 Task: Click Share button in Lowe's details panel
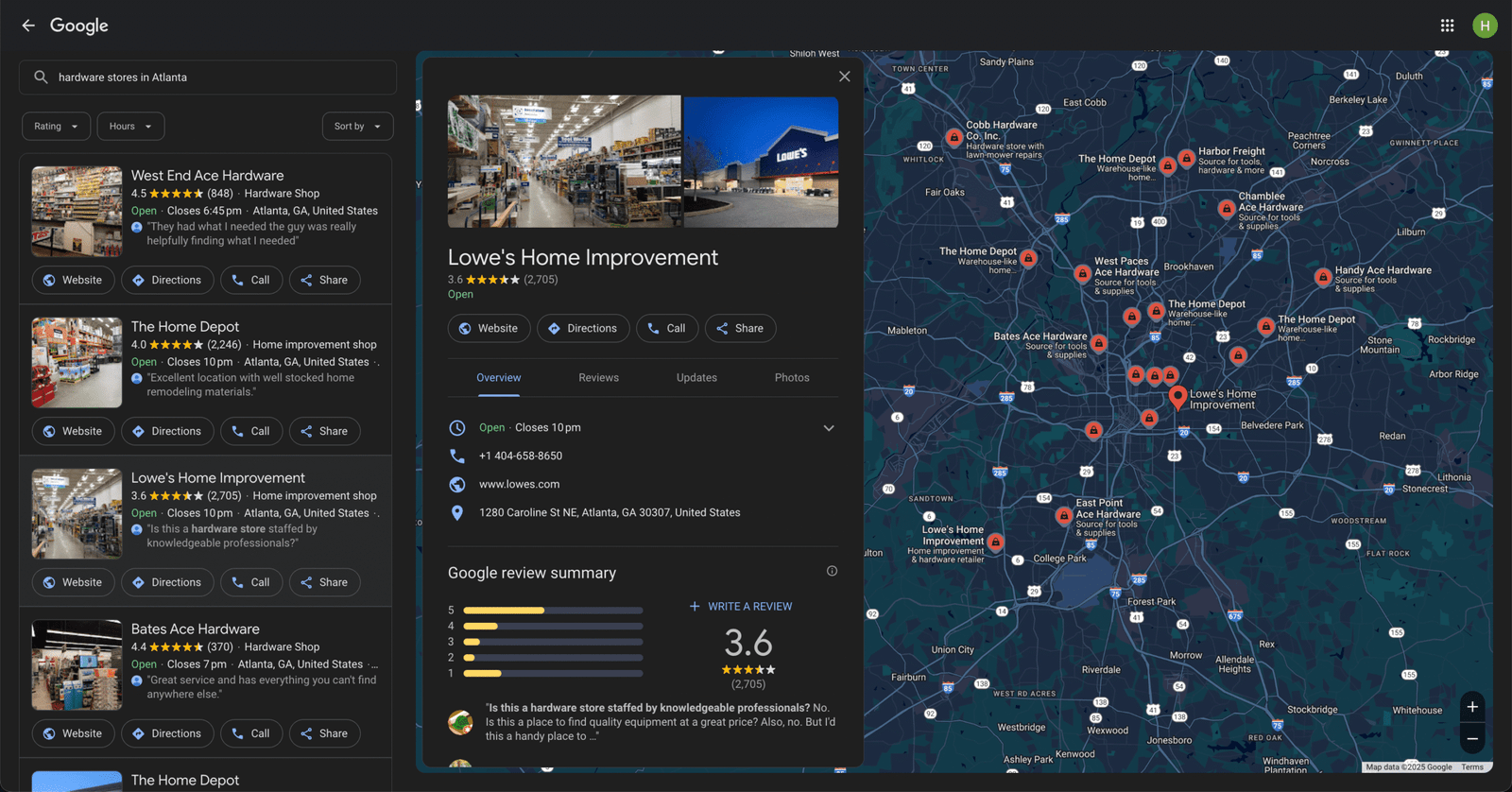tap(740, 328)
